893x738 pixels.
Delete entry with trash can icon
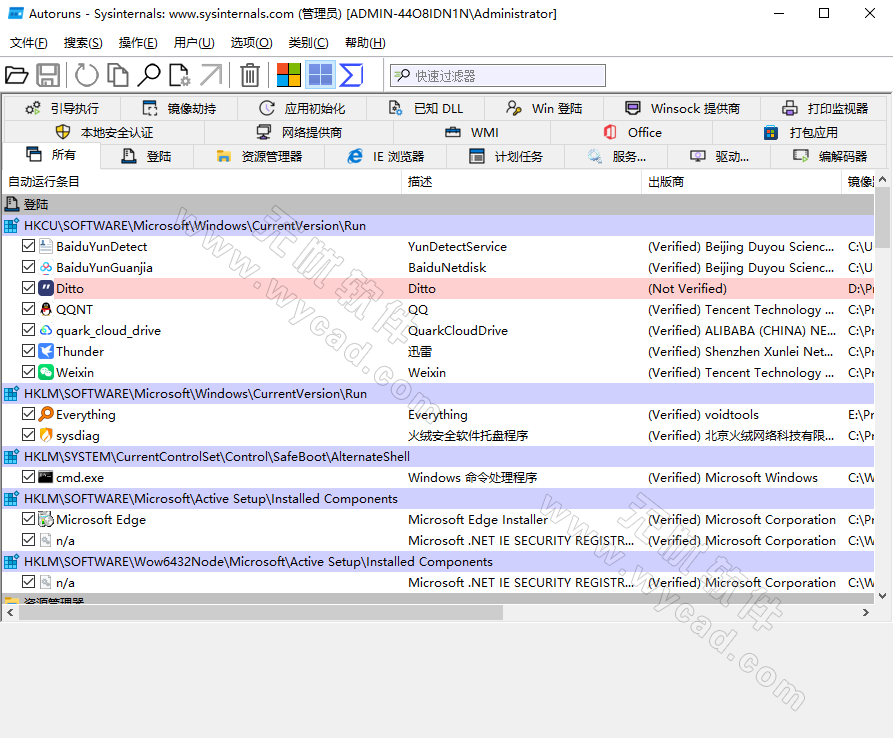249,75
